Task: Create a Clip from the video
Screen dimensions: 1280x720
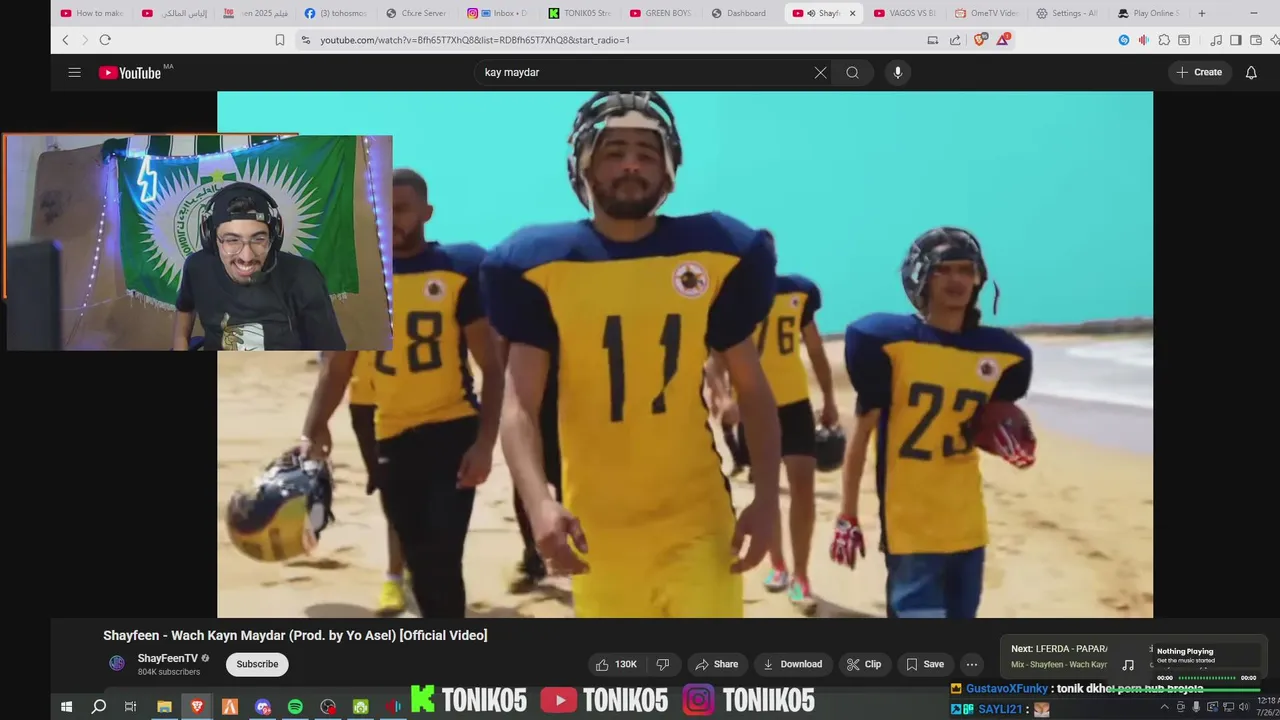Action: pyautogui.click(x=864, y=664)
